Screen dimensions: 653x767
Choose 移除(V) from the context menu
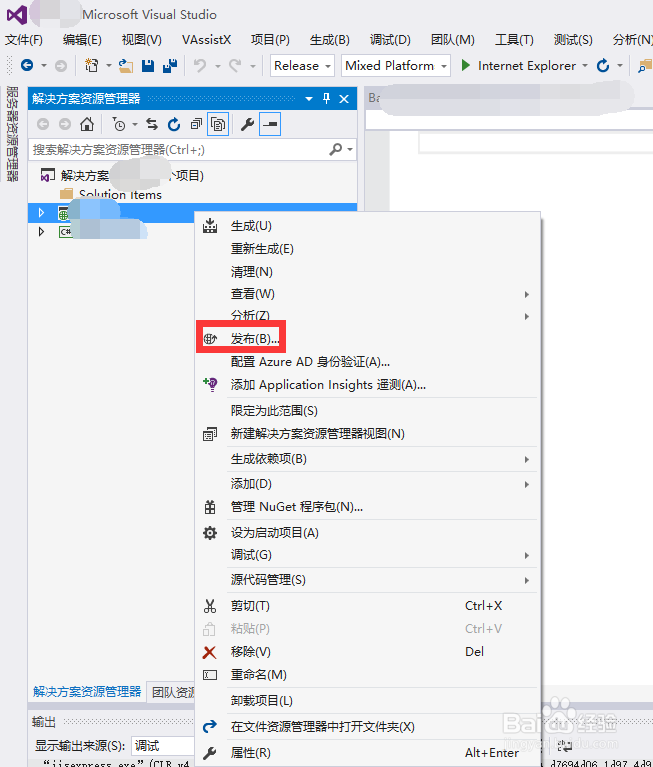click(x=368, y=652)
